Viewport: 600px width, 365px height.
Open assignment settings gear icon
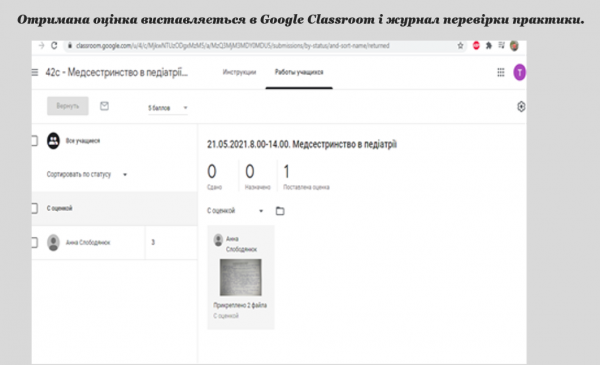tap(521, 106)
